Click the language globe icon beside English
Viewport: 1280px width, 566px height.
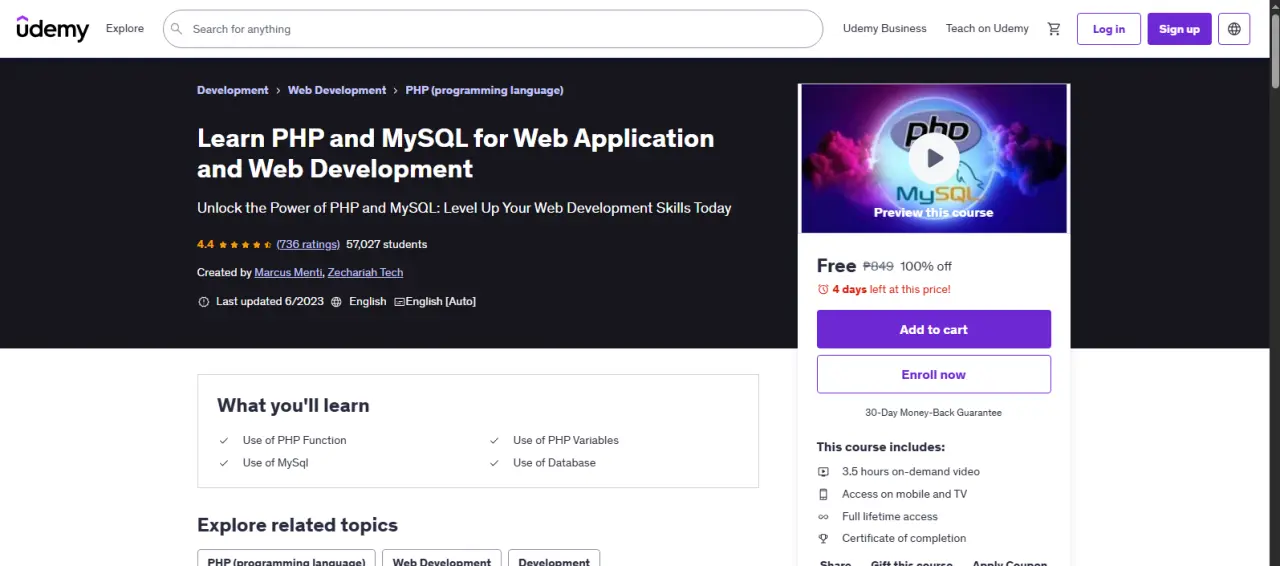pyautogui.click(x=336, y=301)
